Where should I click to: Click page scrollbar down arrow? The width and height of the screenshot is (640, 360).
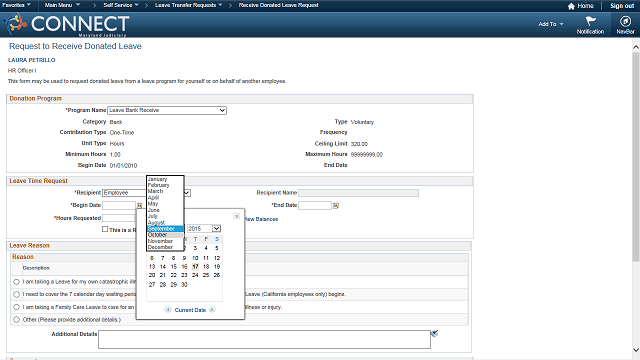[636, 350]
